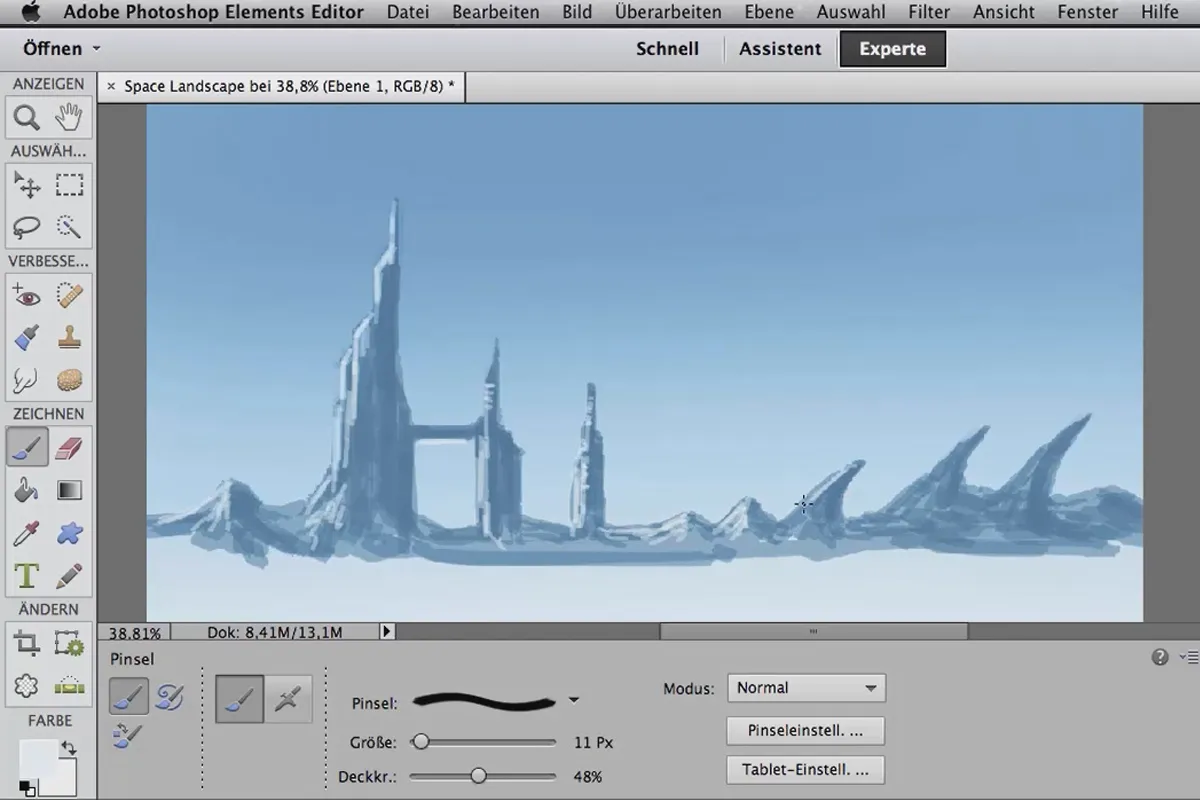Screen dimensions: 1200x800
Task: Select the Lasso tool
Action: pyautogui.click(x=27, y=227)
